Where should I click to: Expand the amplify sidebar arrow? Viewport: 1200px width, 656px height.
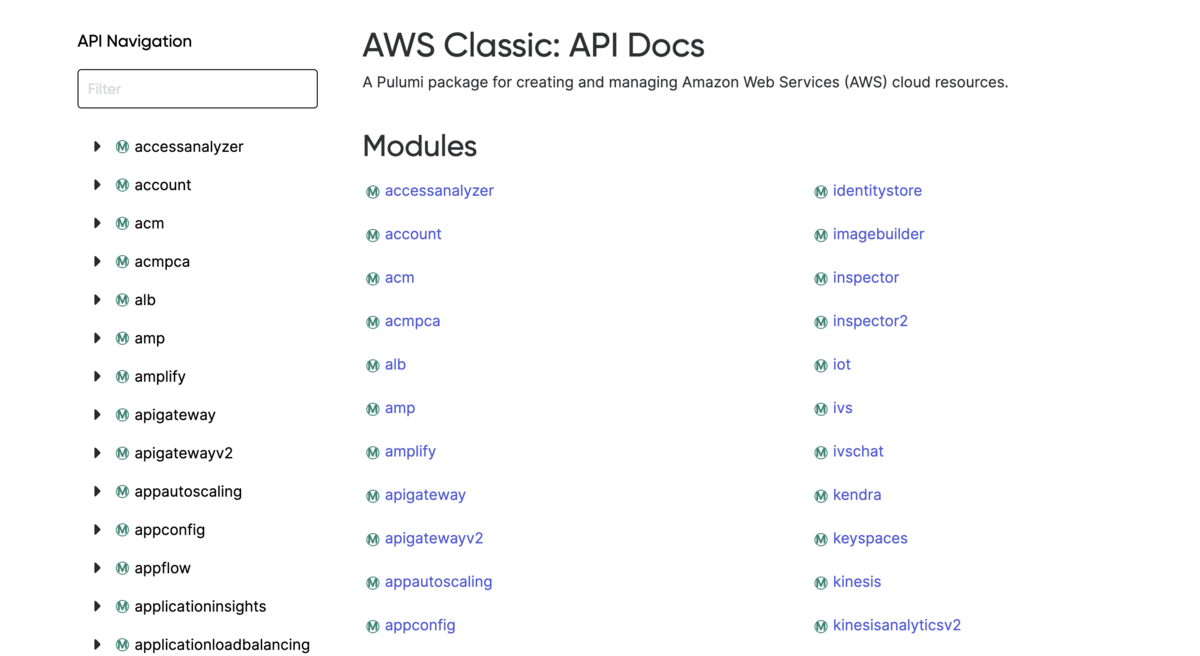point(97,377)
